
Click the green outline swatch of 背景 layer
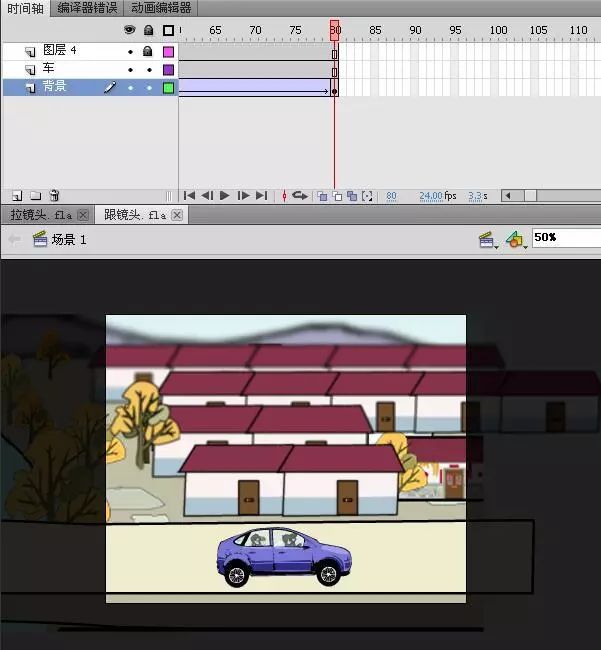[168, 88]
